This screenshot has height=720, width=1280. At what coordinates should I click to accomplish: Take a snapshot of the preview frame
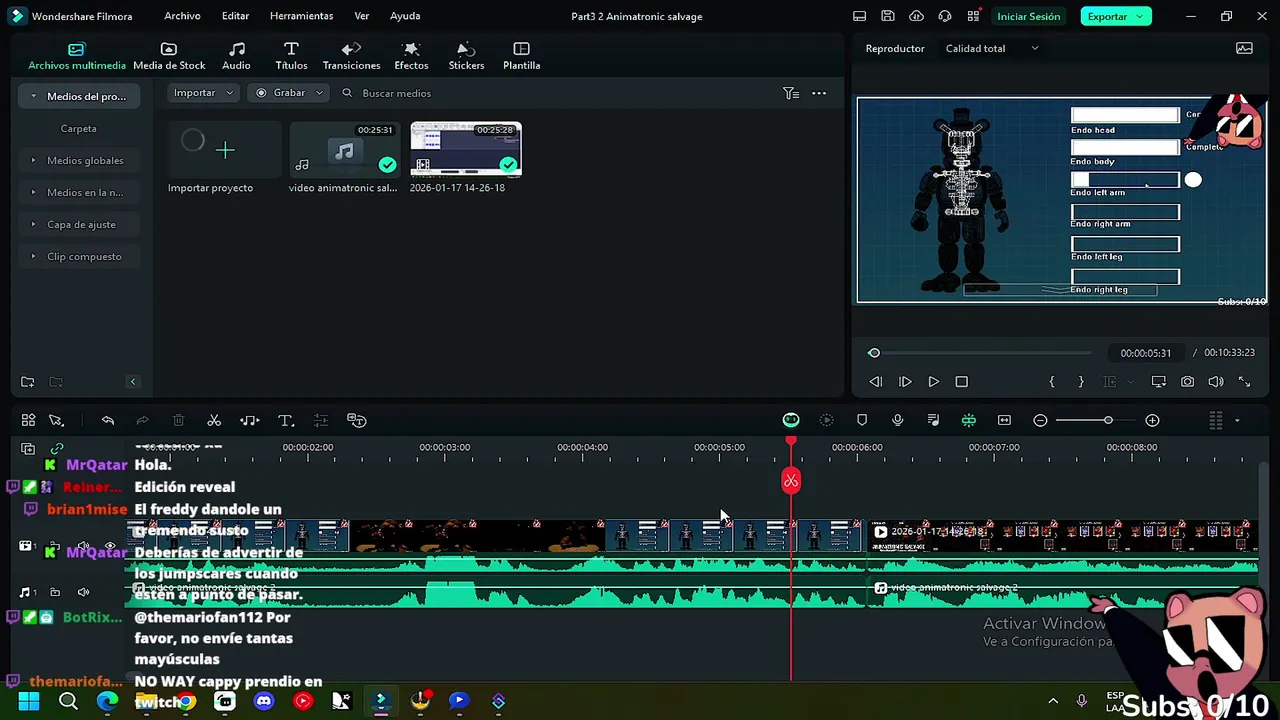click(1187, 382)
